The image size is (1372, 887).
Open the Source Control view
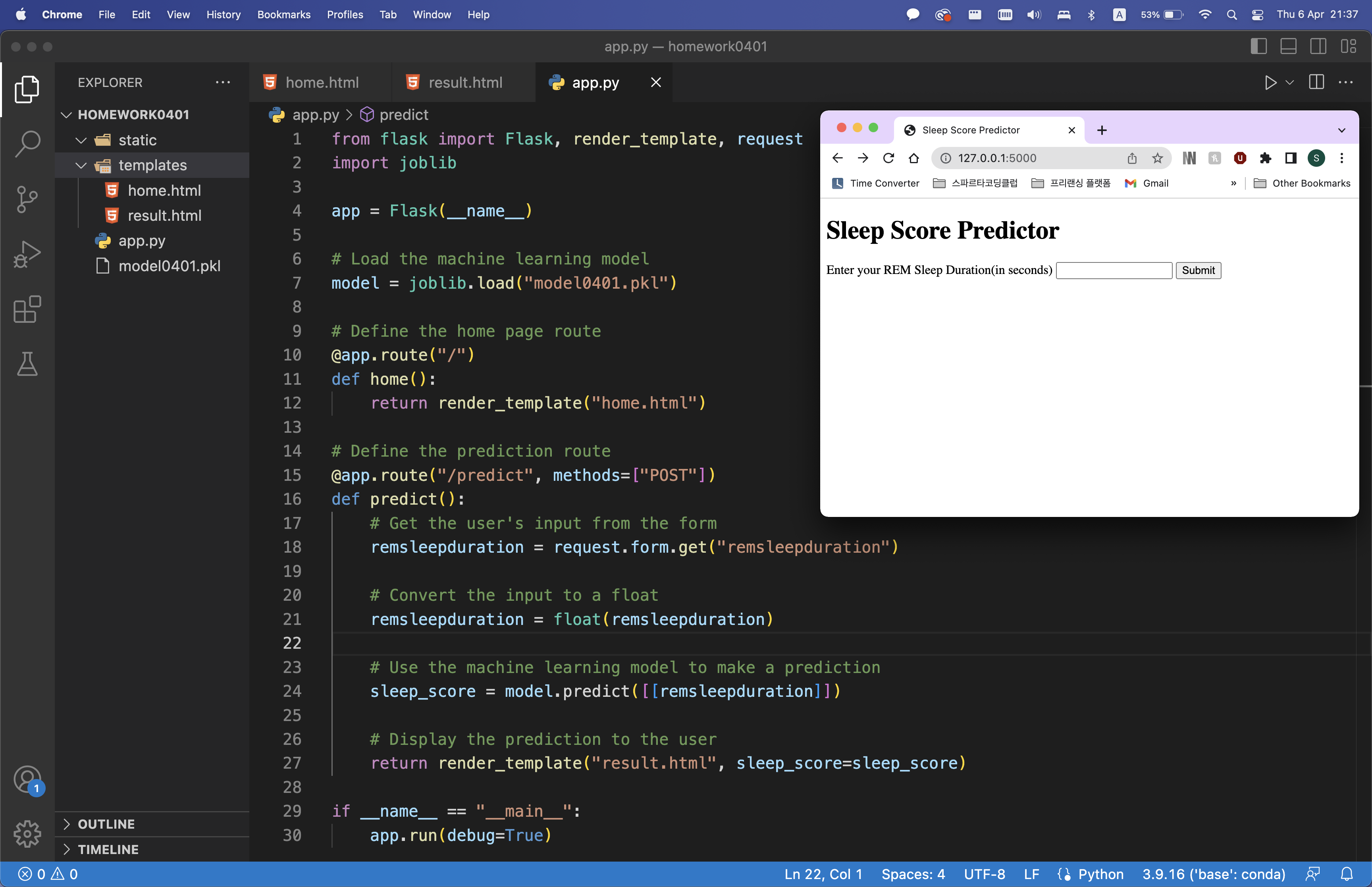pyautogui.click(x=27, y=199)
